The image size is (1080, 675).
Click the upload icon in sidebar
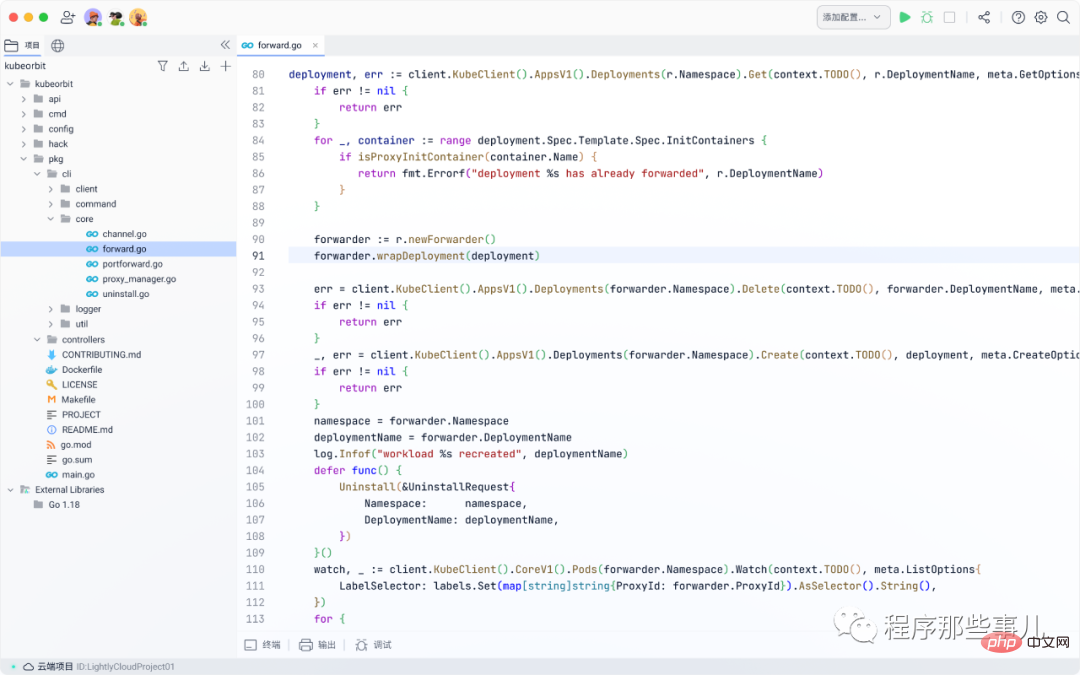coord(184,66)
